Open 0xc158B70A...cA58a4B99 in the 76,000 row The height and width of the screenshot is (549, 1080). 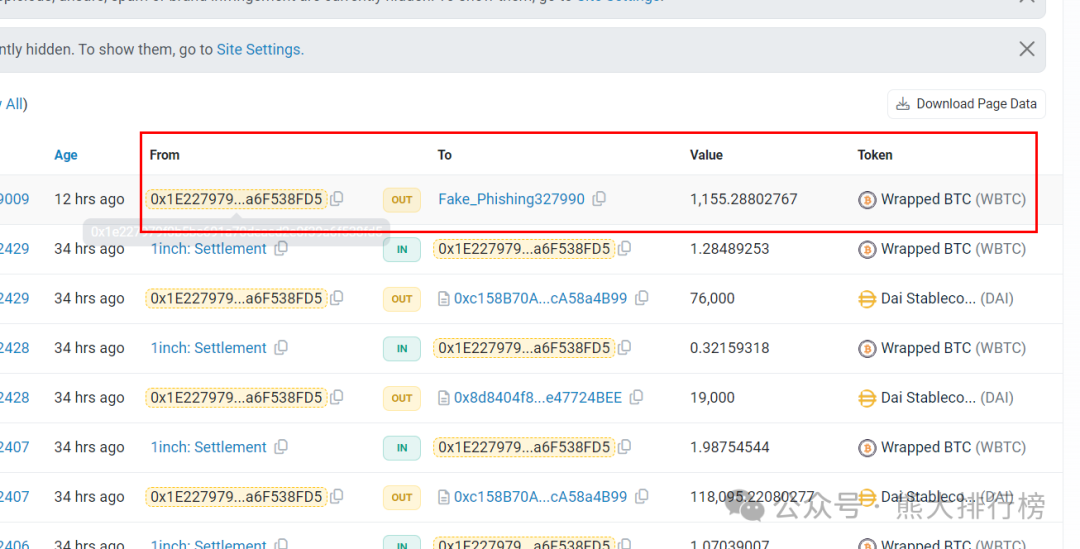point(541,298)
